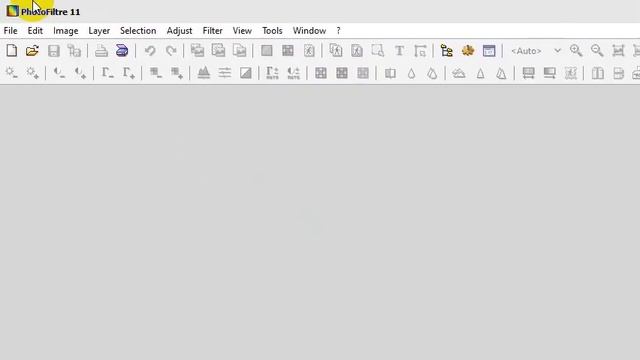Click the double triangle sharpen-more icon
Viewport: 640px width, 360px height.
501,73
